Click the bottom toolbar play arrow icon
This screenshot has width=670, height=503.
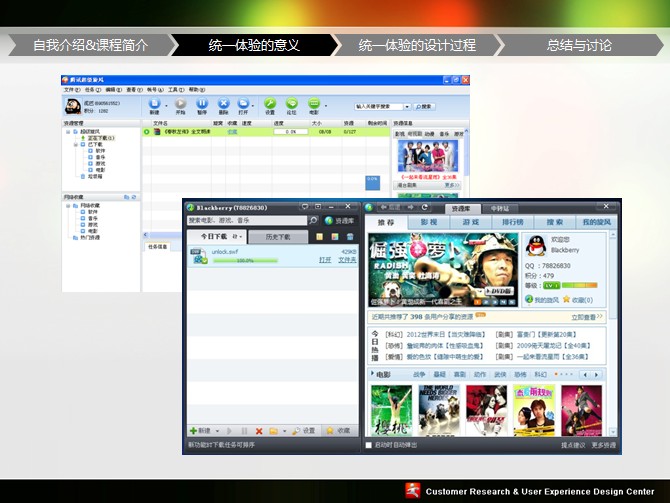(x=229, y=431)
